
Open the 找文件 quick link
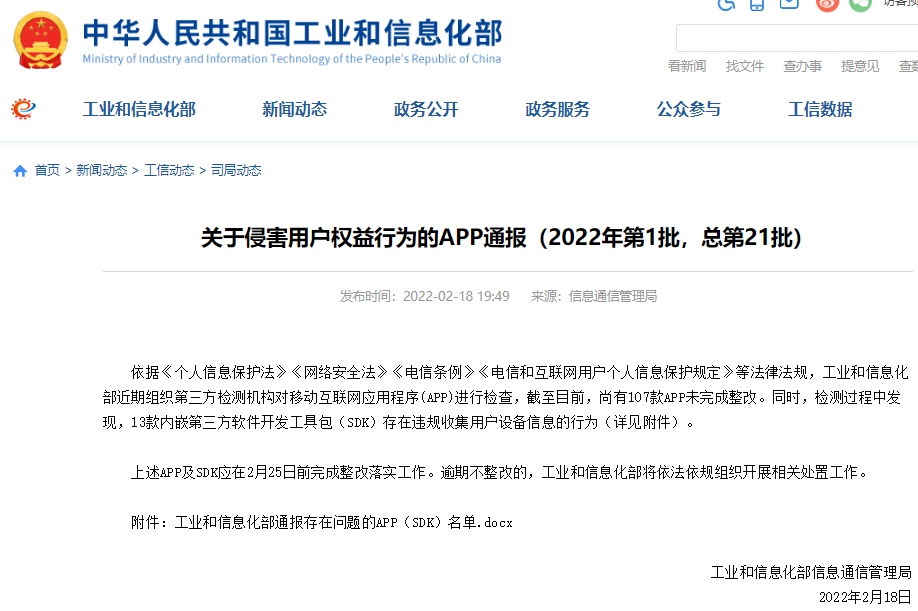coord(744,65)
